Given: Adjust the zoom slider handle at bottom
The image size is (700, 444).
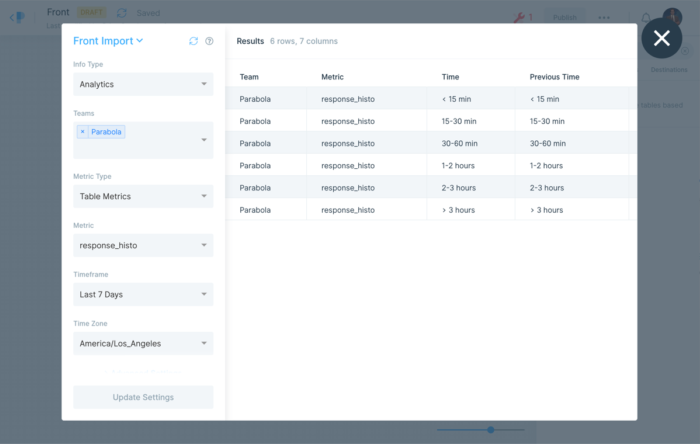Looking at the screenshot, I should tap(491, 430).
